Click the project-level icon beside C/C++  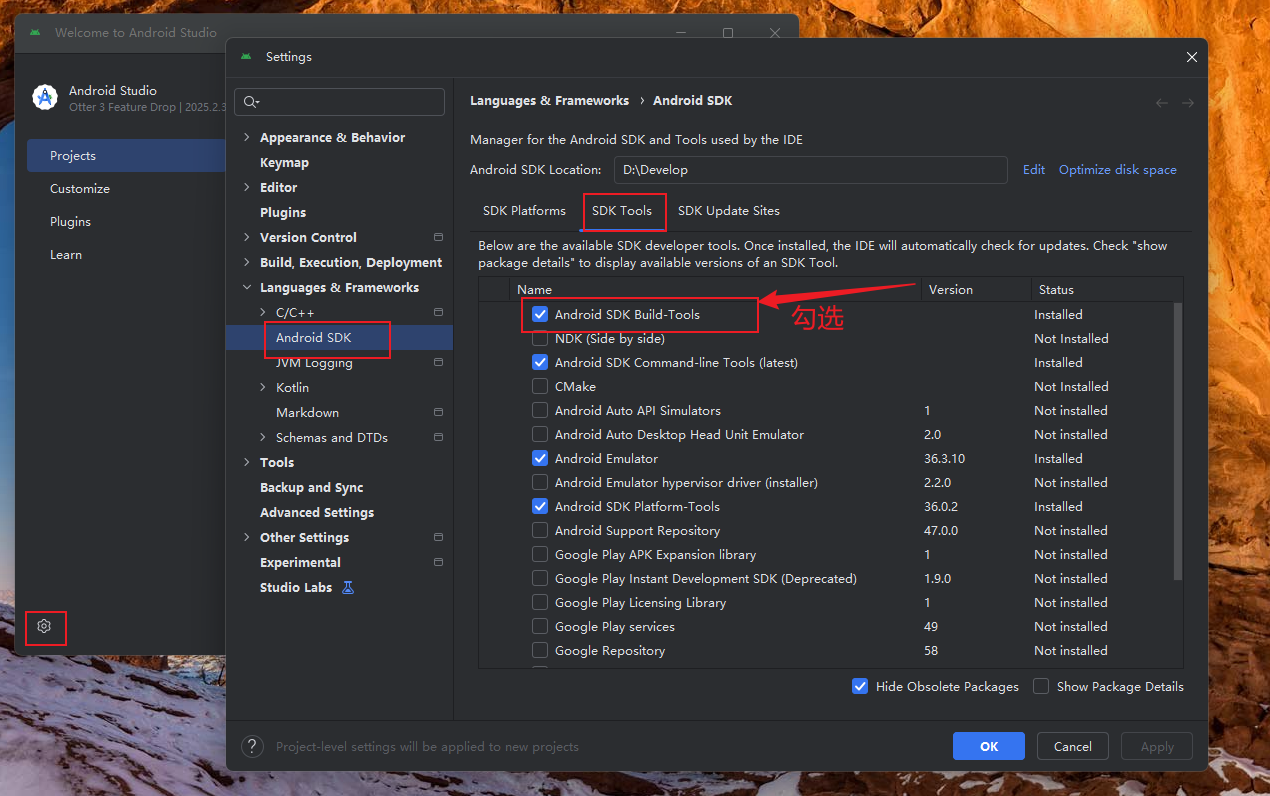coord(438,312)
